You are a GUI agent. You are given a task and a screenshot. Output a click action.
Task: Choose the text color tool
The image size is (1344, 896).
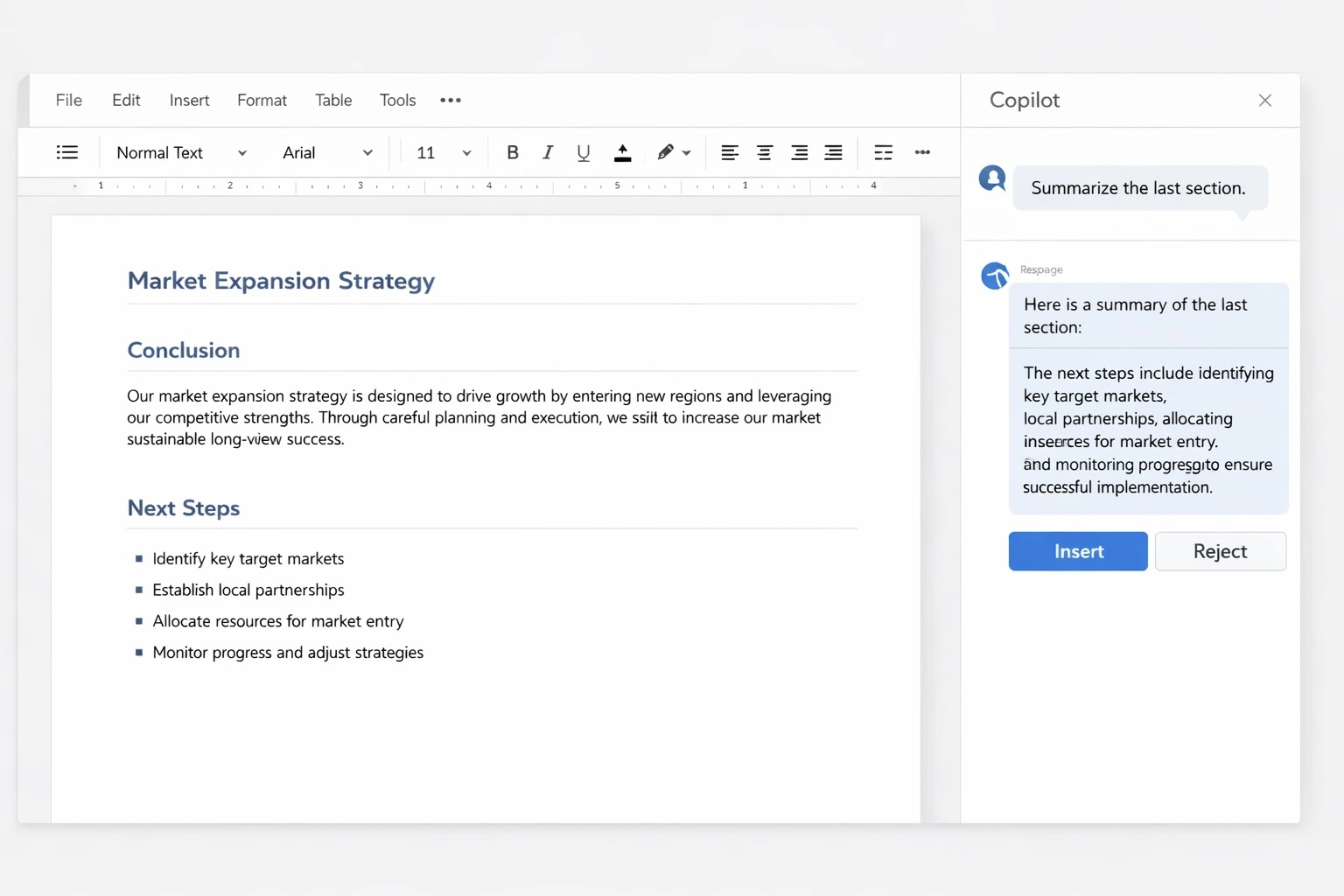pos(623,153)
